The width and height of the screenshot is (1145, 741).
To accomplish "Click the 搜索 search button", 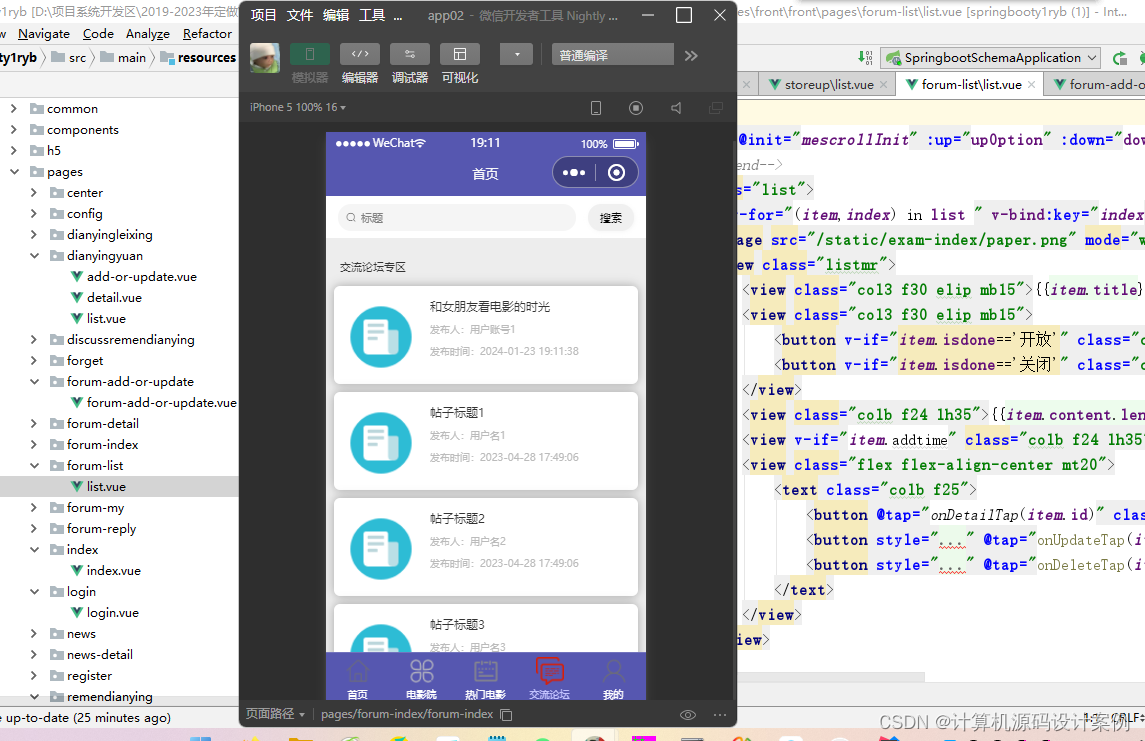I will [611, 218].
